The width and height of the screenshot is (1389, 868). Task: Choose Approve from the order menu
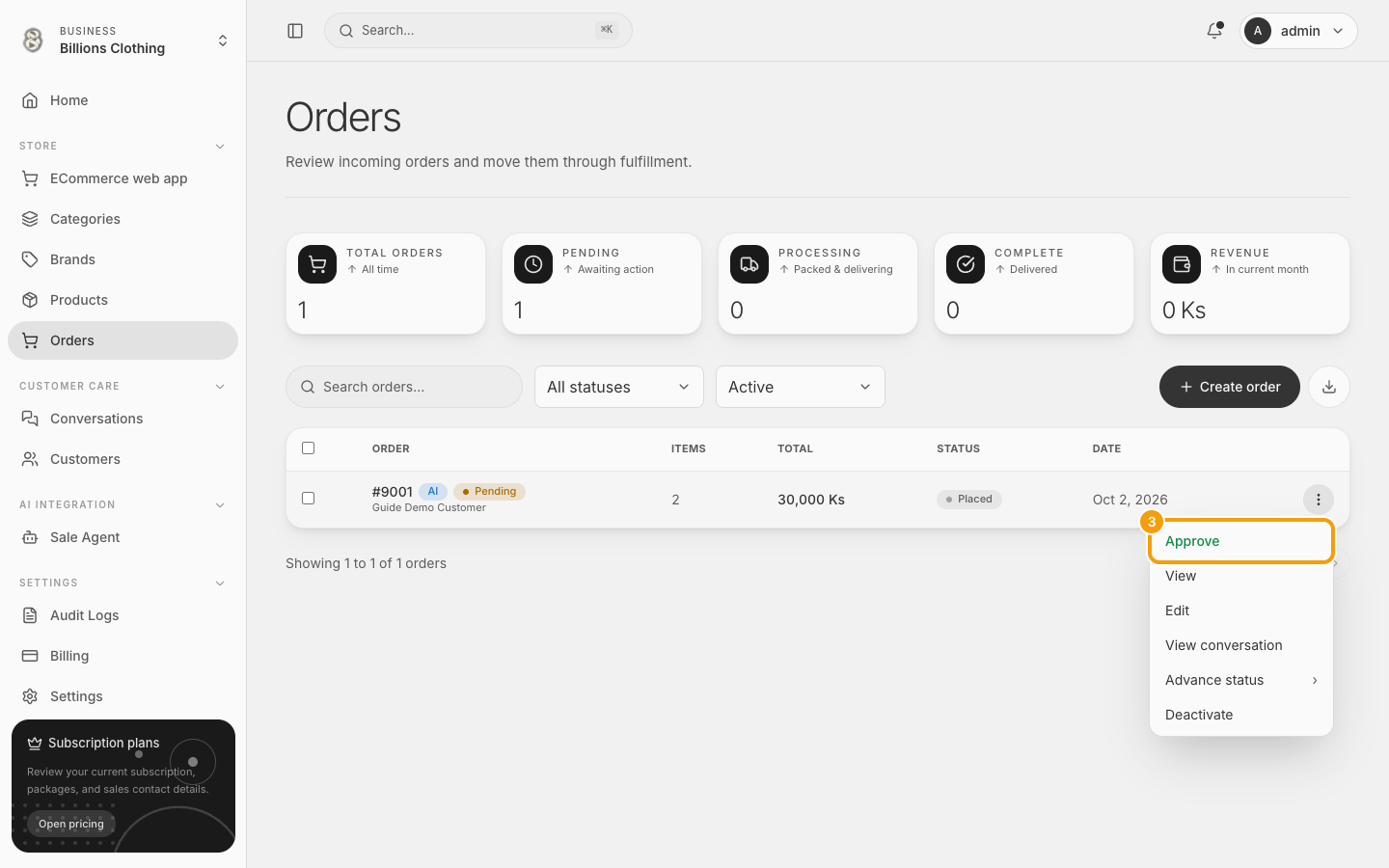pyautogui.click(x=1241, y=541)
